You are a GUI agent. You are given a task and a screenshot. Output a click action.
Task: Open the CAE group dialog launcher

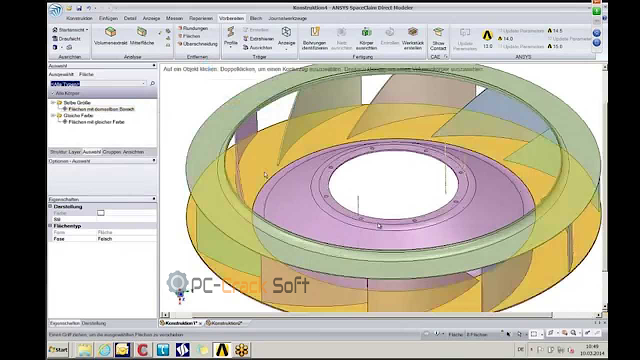click(x=446, y=57)
